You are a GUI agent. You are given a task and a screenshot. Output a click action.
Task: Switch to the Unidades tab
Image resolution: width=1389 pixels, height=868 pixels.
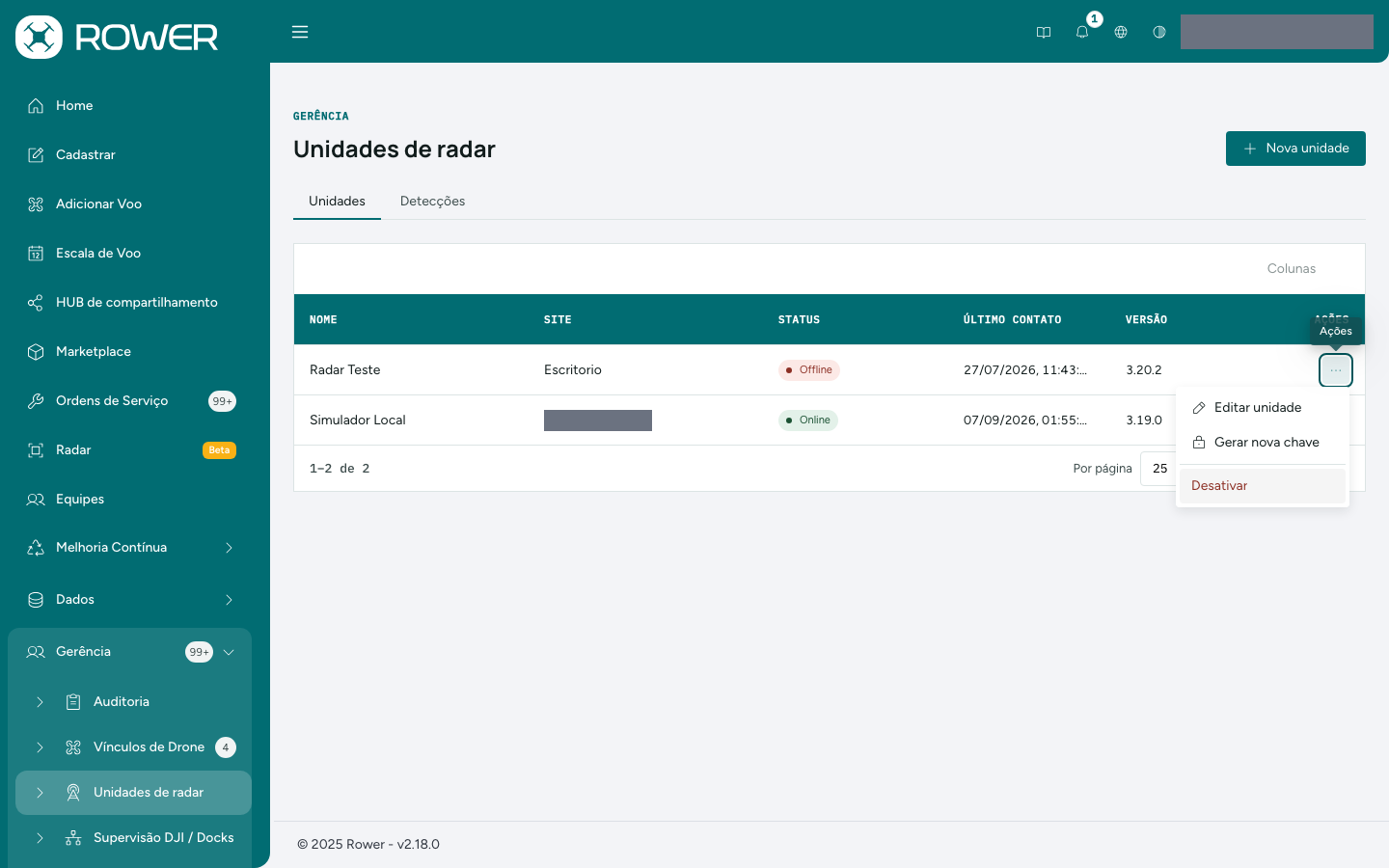(x=337, y=202)
